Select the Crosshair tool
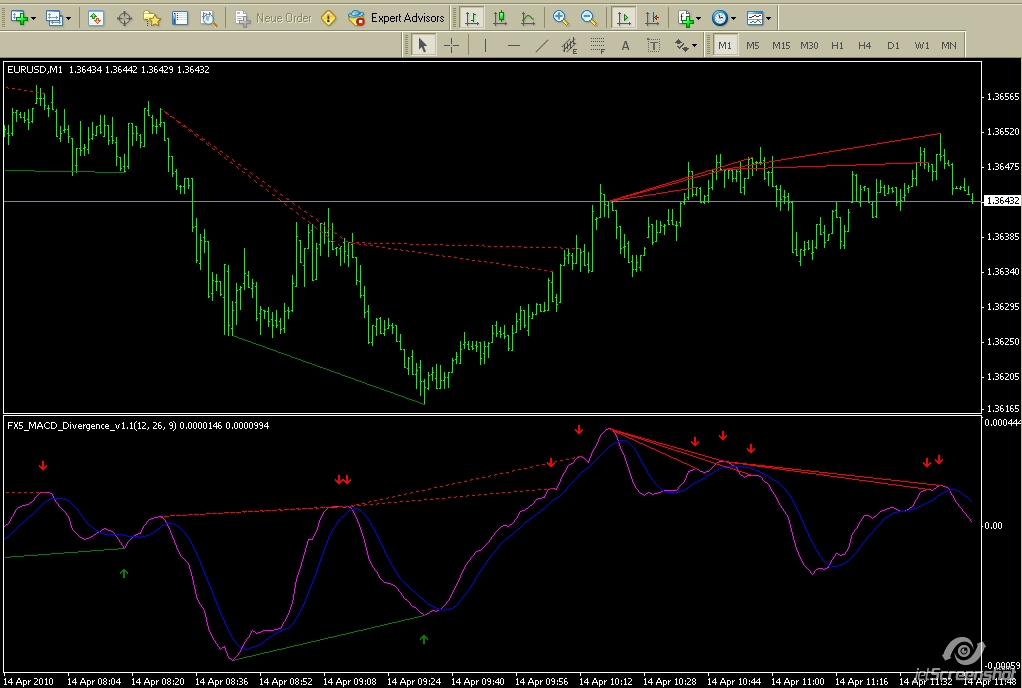 coord(451,45)
